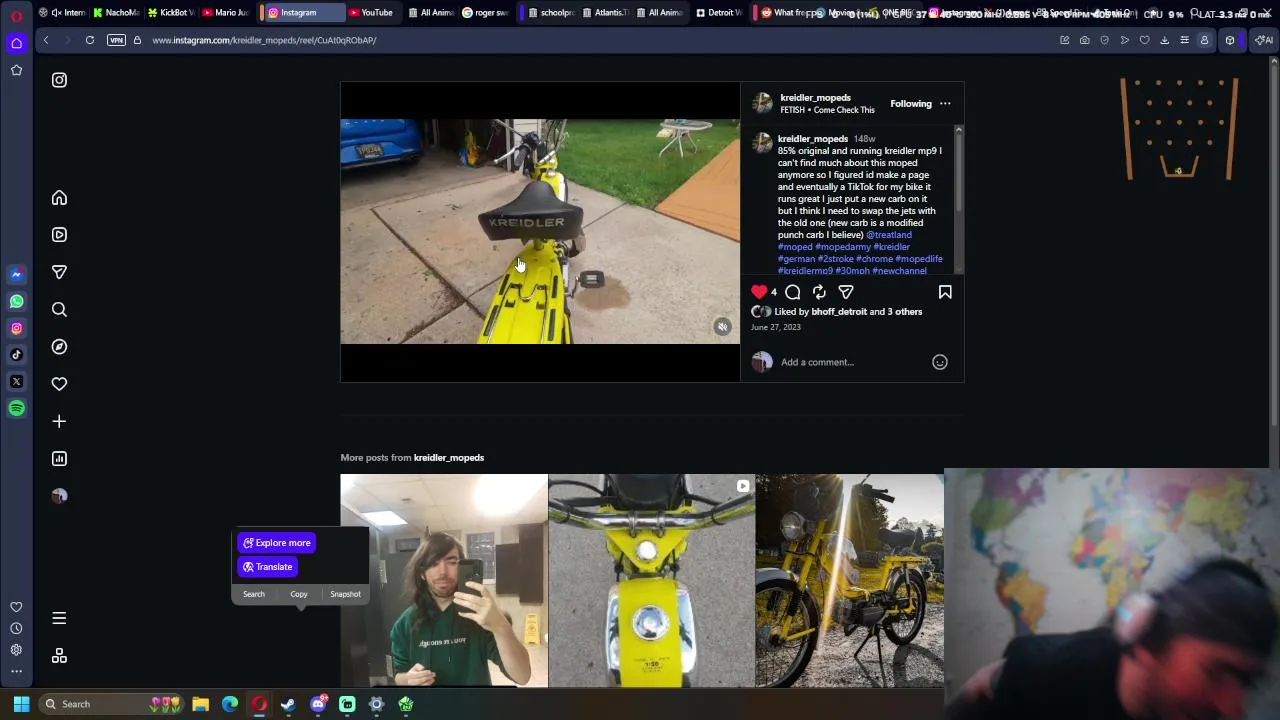Grab the caption scrollbar thumb
The height and width of the screenshot is (720, 1280).
(958, 172)
